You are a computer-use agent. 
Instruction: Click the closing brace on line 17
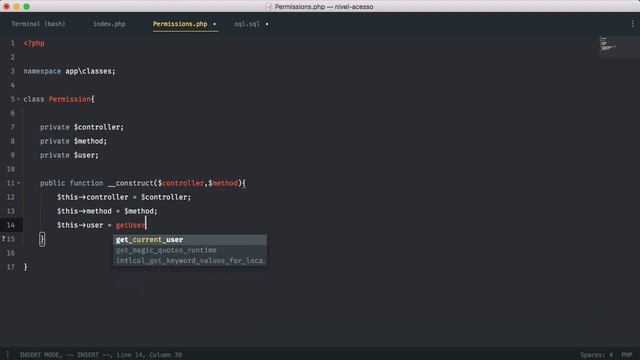[25, 267]
